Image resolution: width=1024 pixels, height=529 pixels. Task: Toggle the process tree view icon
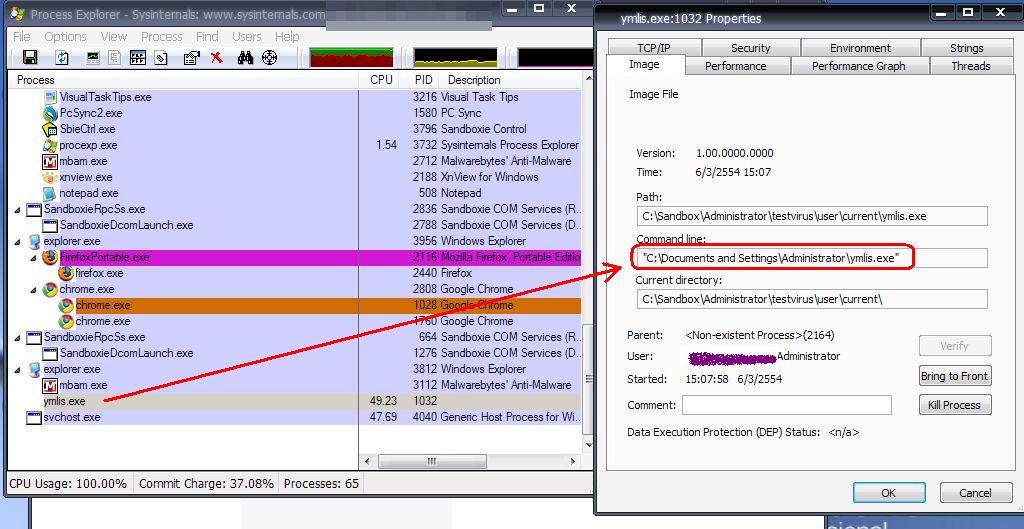tap(114, 57)
